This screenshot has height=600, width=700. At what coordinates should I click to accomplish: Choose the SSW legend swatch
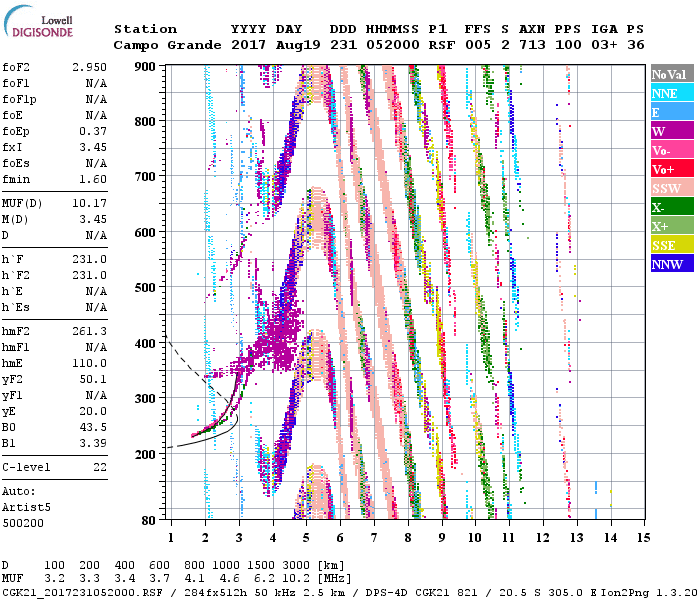point(671,188)
